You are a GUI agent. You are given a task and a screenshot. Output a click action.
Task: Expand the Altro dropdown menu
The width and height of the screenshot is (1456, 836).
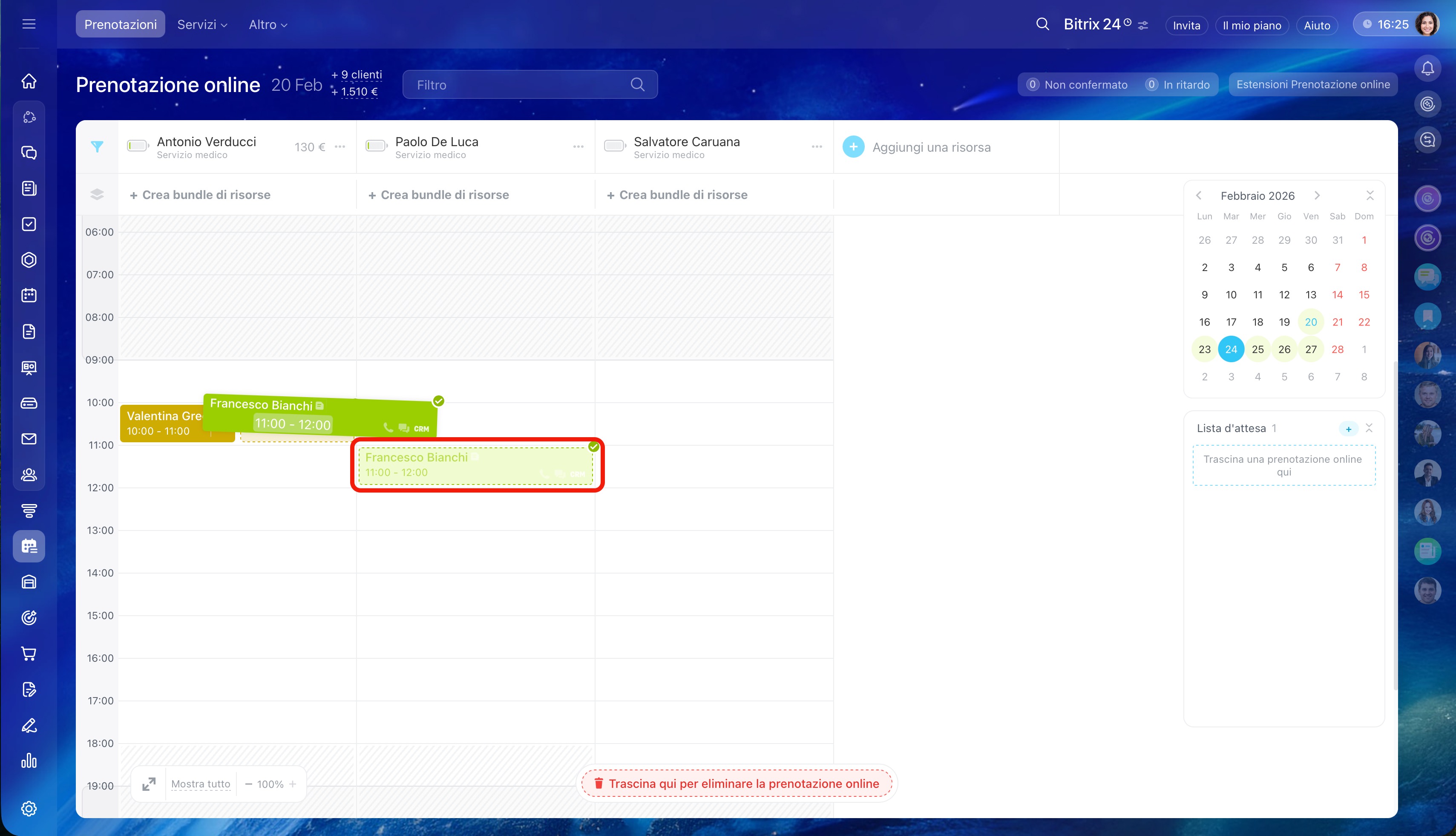268,24
